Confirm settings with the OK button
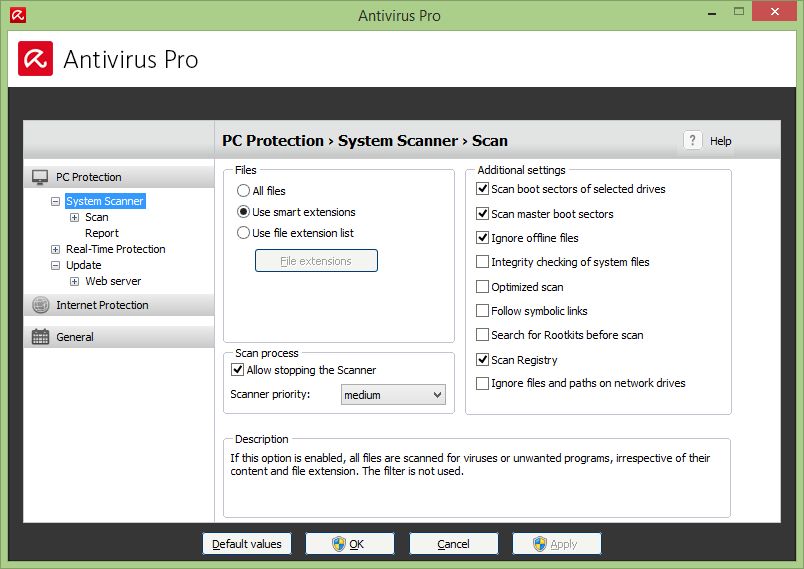 coord(350,544)
